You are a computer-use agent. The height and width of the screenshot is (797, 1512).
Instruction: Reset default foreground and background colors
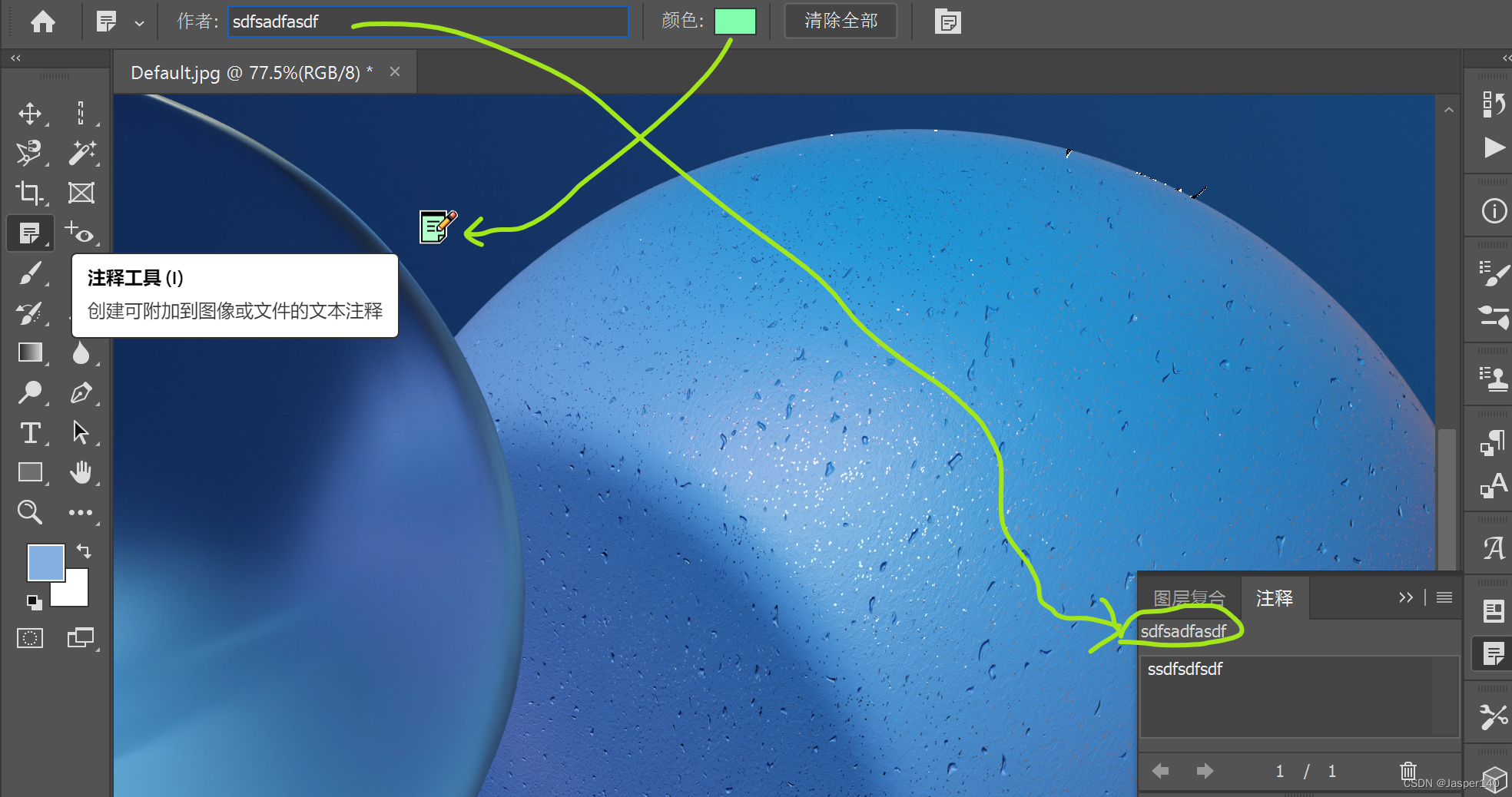(x=34, y=602)
